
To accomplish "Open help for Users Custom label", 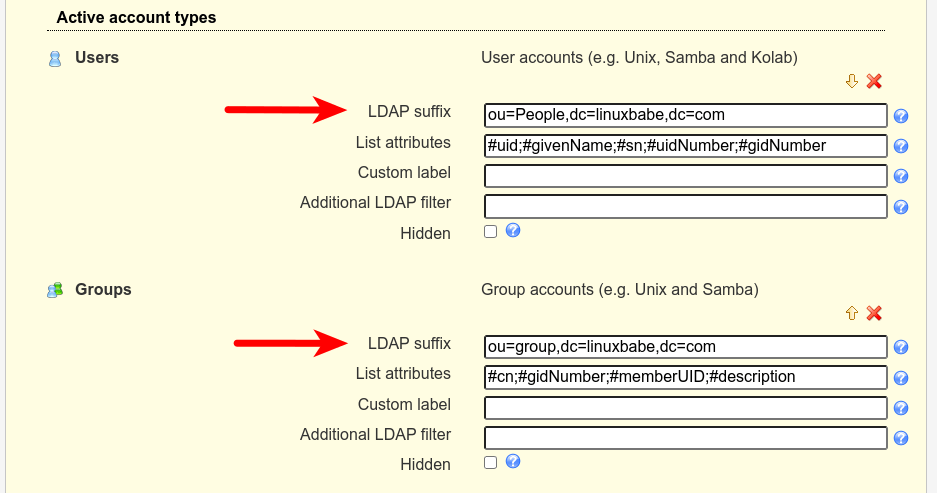I will click(900, 177).
